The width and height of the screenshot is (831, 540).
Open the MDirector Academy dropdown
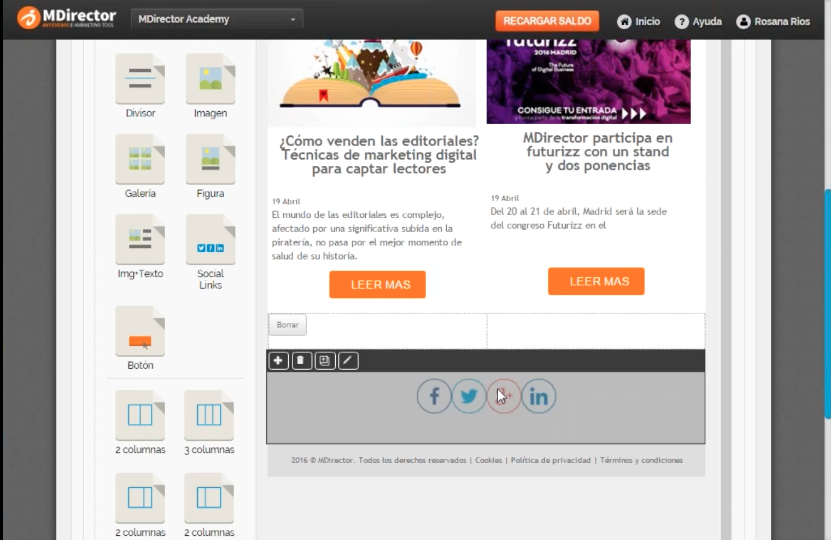217,20
